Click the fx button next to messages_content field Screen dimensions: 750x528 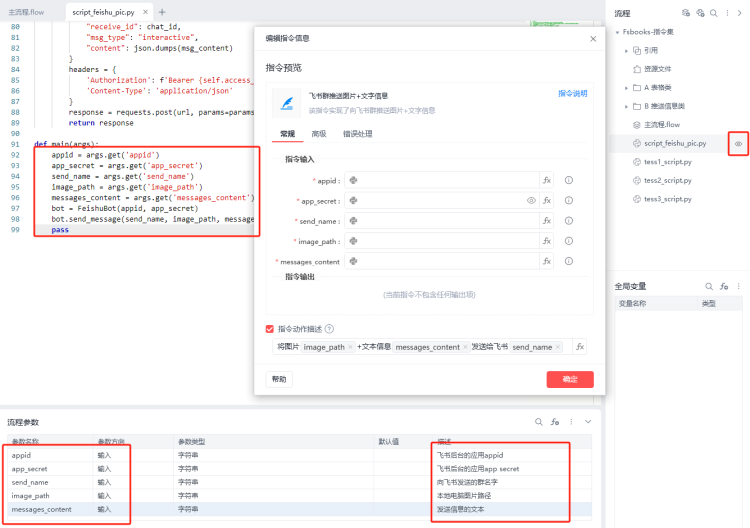point(547,261)
